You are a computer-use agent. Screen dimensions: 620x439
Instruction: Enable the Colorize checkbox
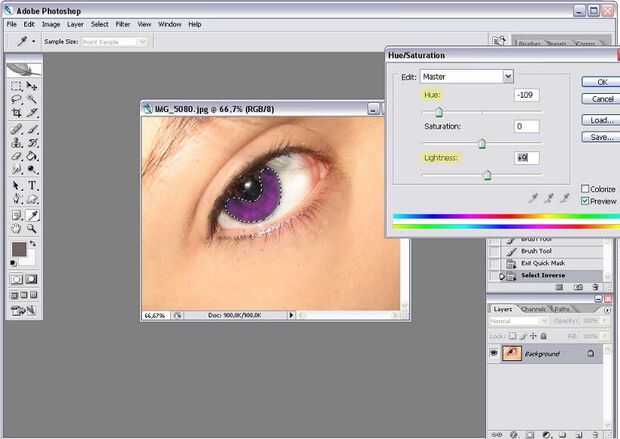click(585, 189)
